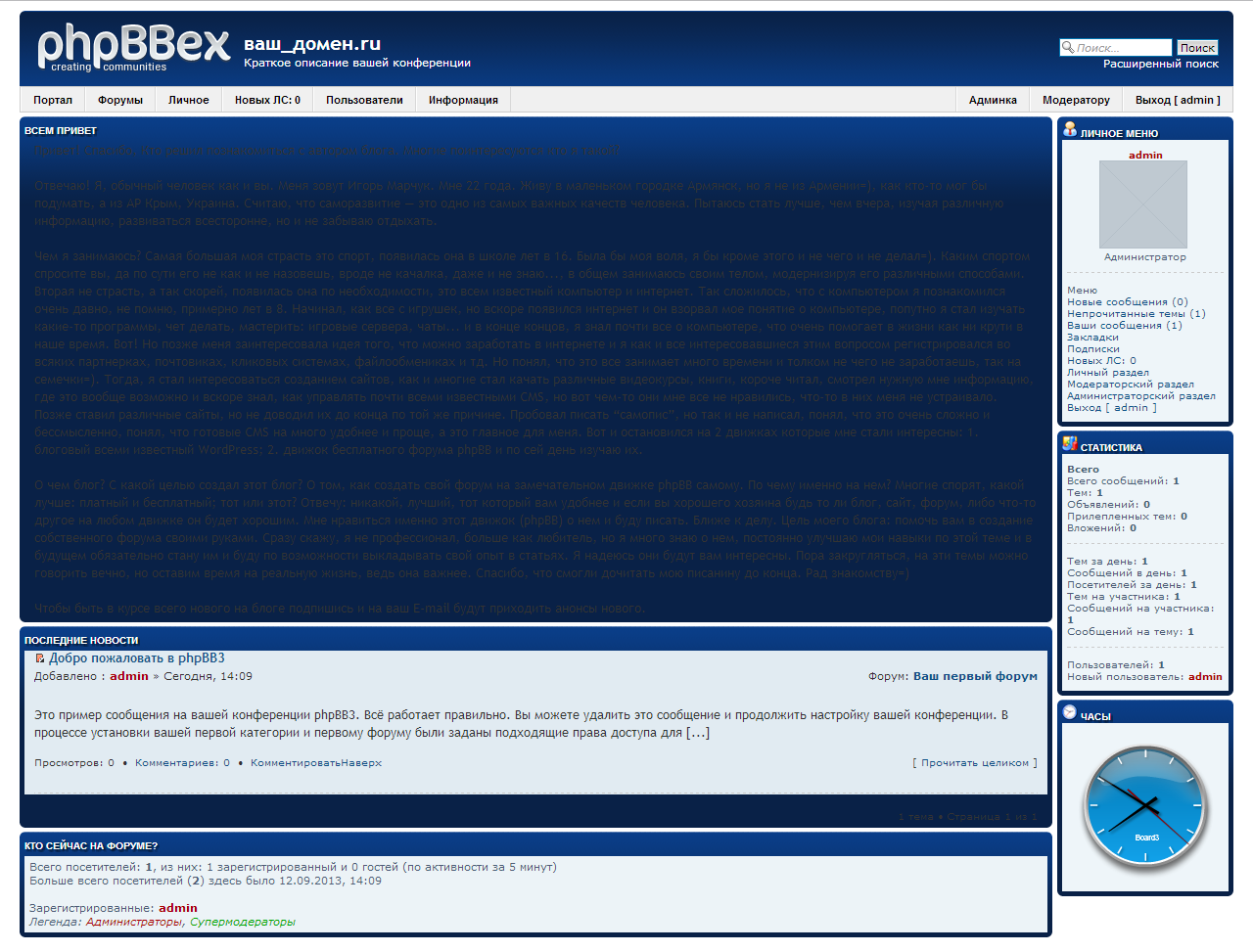Click the Статистика panel header icon

[x=1070, y=443]
